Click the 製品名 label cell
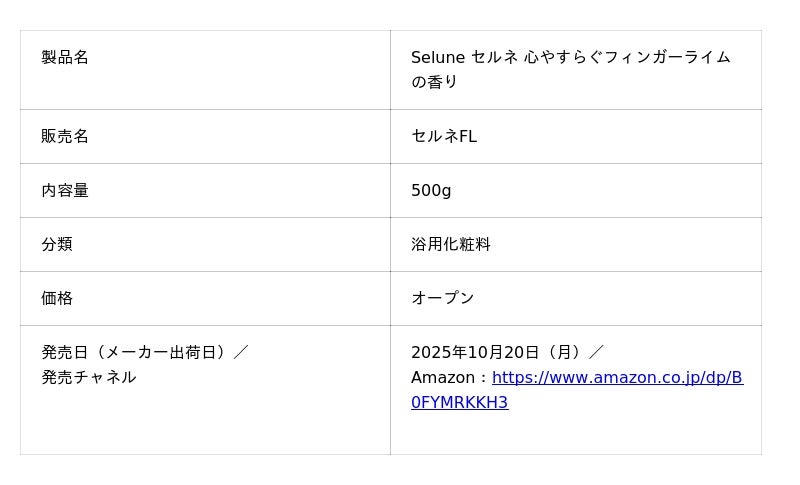The height and width of the screenshot is (485, 800). [x=65, y=58]
